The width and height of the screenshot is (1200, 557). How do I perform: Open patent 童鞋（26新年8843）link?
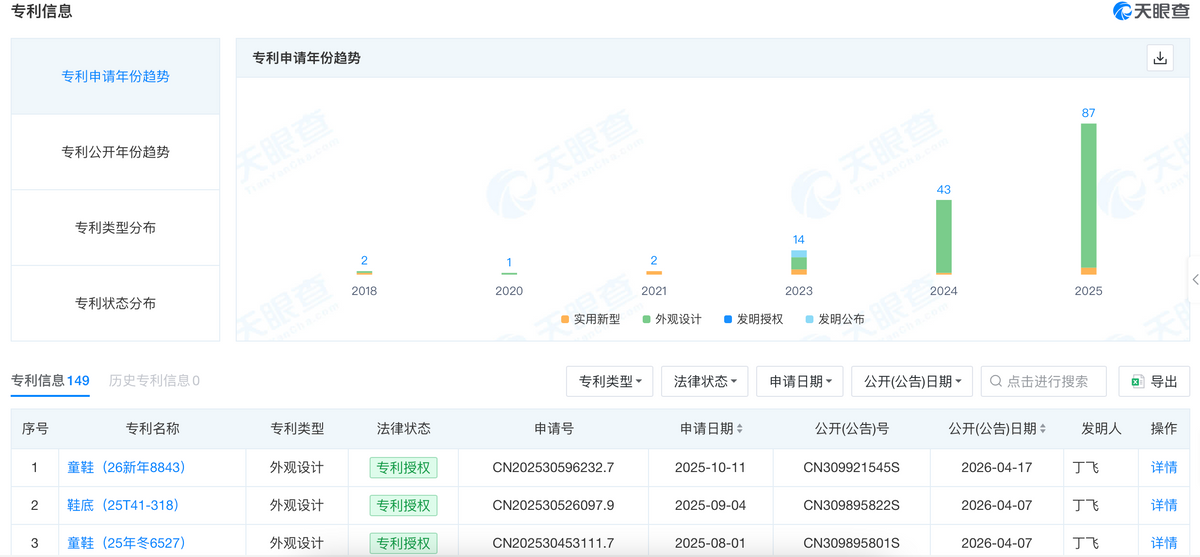pyautogui.click(x=126, y=467)
